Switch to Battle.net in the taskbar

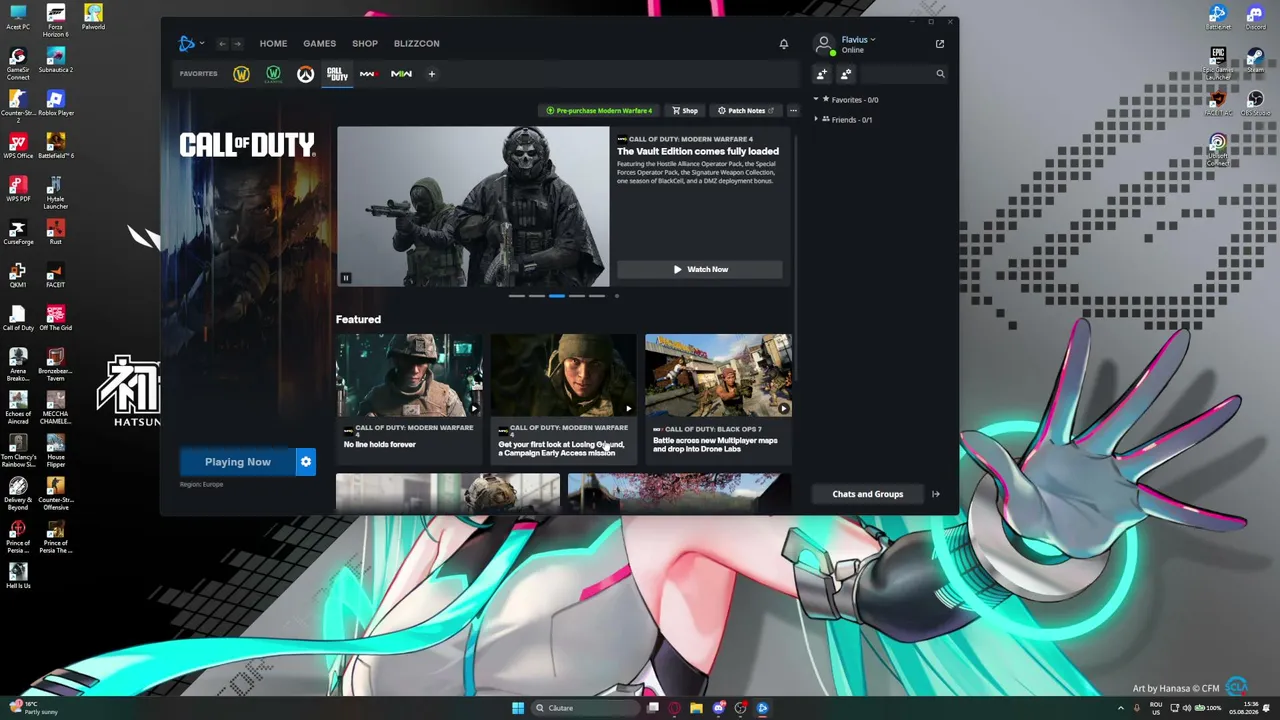[762, 708]
